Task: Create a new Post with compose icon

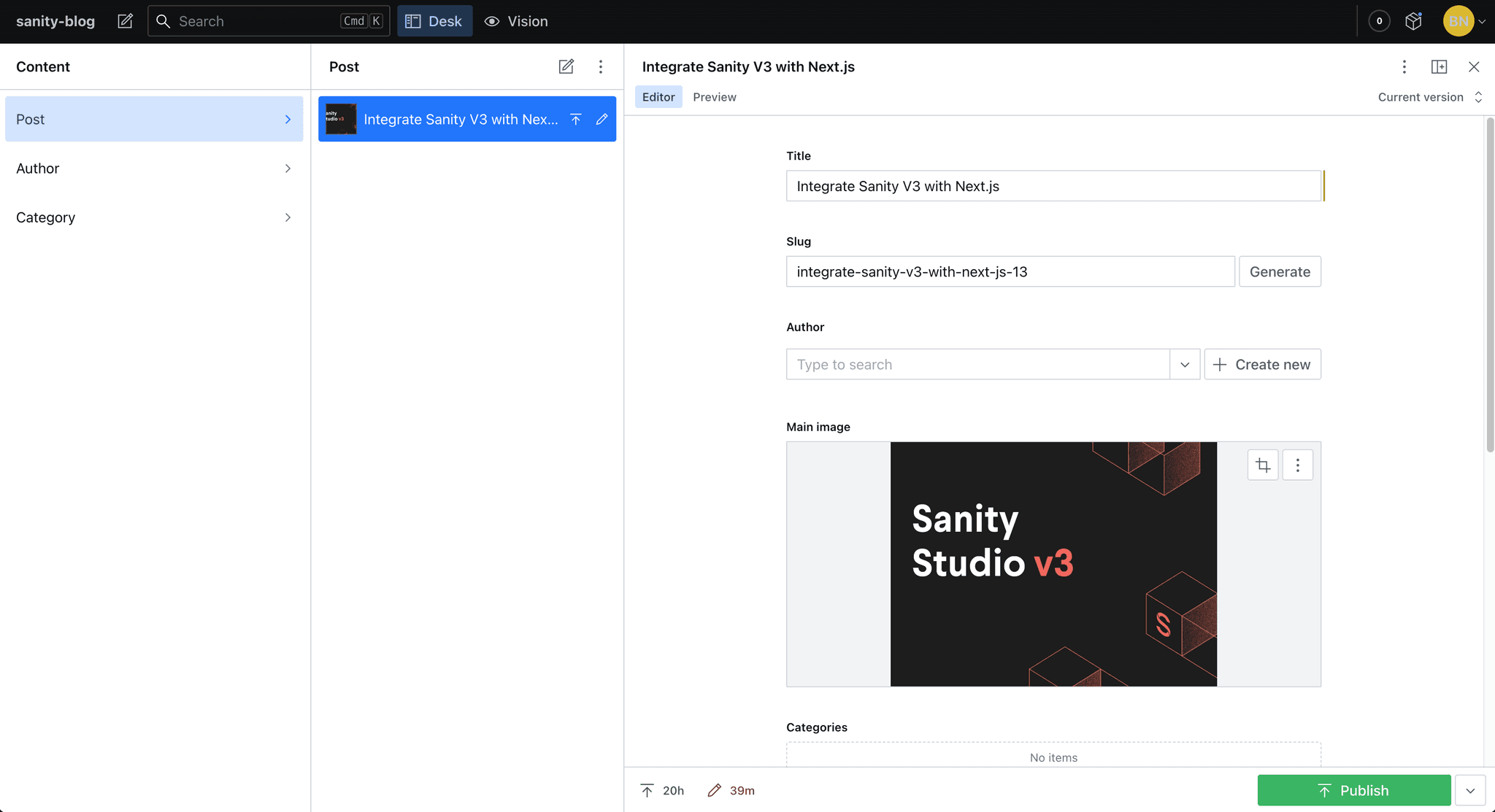Action: (x=566, y=66)
